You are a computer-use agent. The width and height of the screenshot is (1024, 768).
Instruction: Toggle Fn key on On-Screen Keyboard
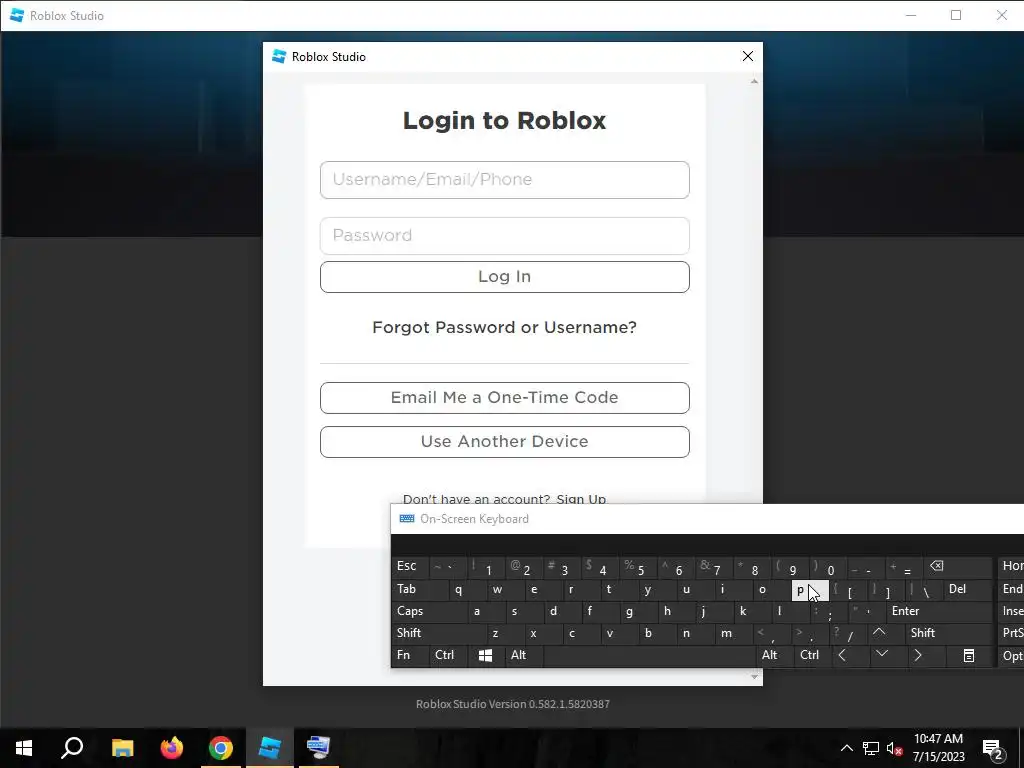[x=409, y=655]
